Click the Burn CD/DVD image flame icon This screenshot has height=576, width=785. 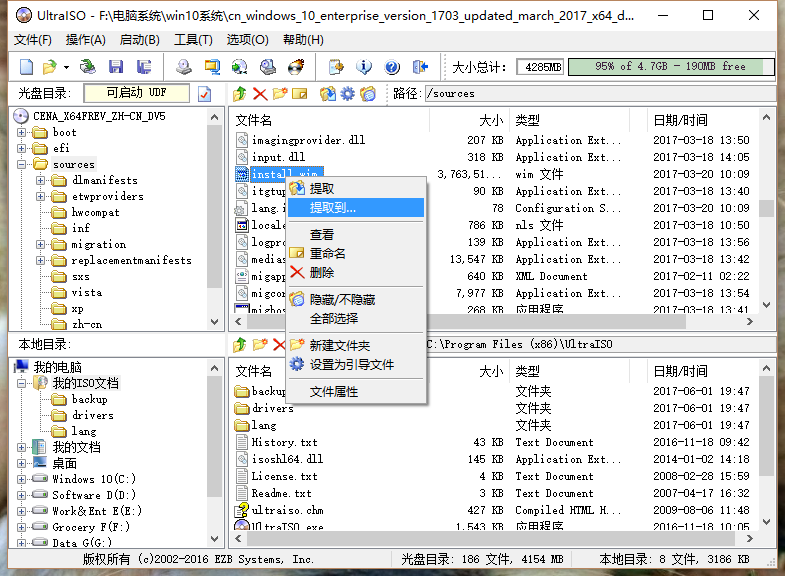click(296, 67)
